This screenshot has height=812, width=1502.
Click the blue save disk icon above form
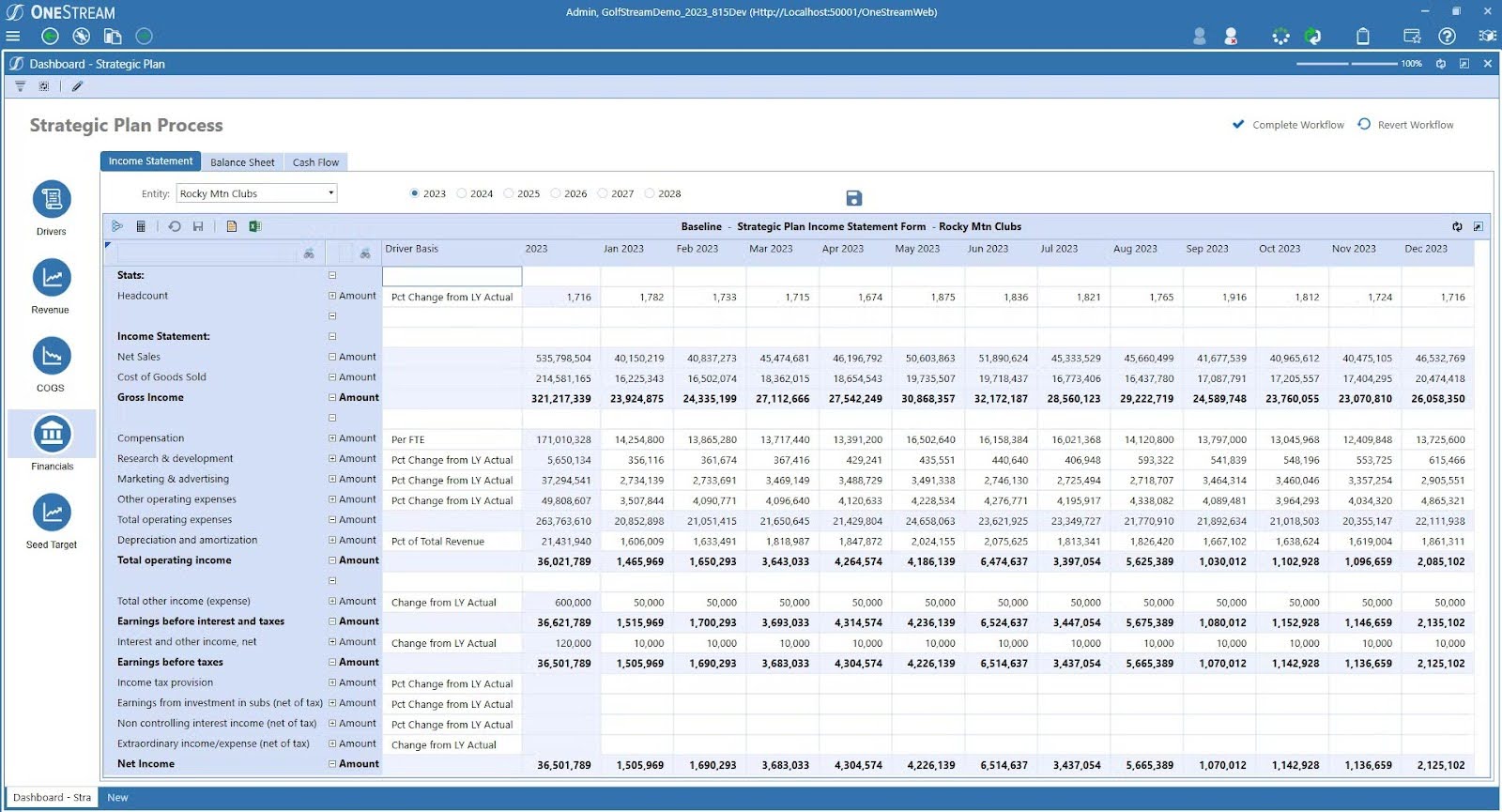click(x=853, y=198)
